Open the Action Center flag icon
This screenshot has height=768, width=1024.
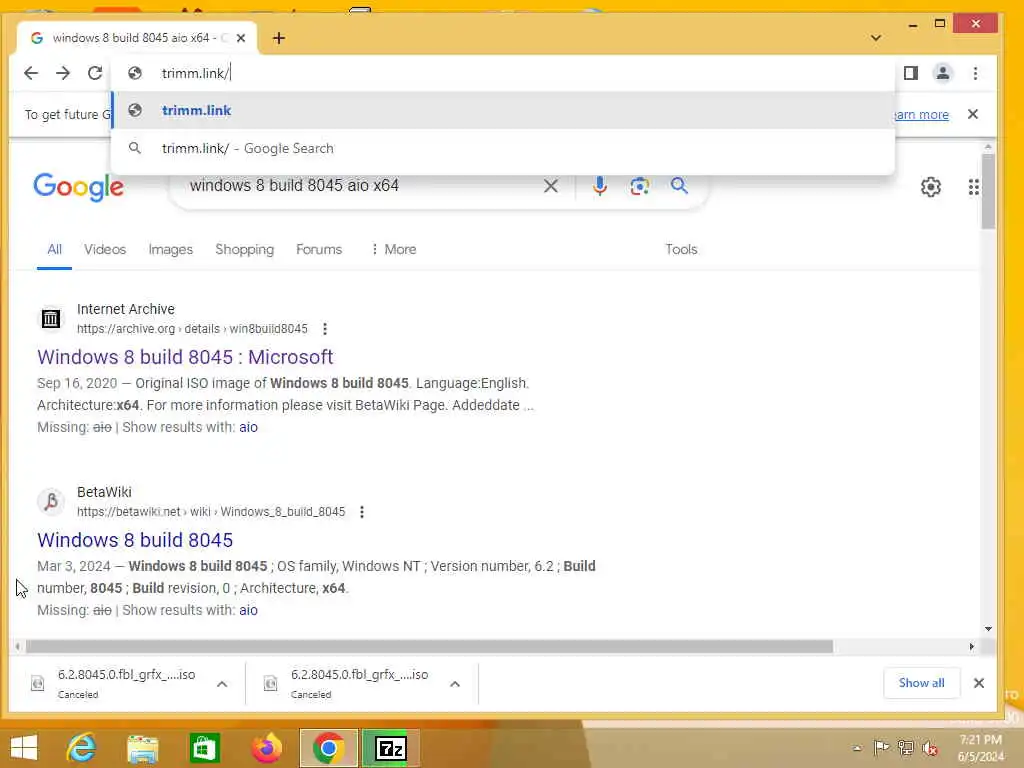882,747
